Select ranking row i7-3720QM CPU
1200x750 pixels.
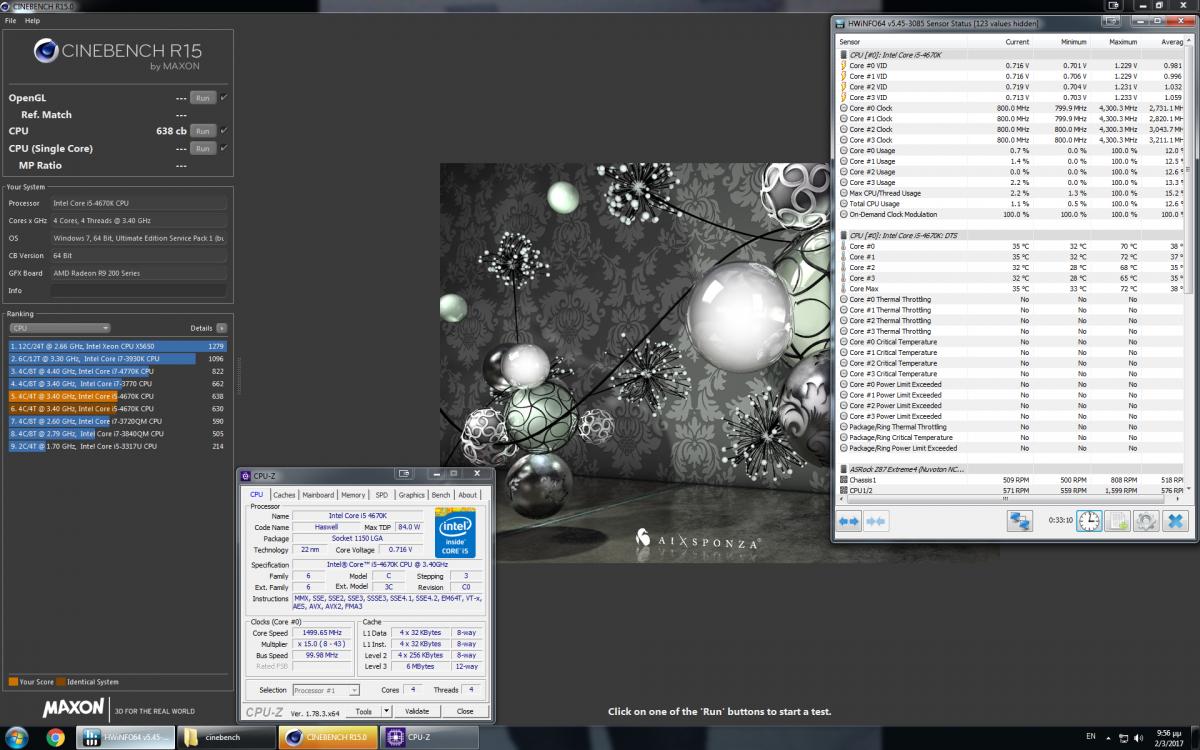pos(118,421)
